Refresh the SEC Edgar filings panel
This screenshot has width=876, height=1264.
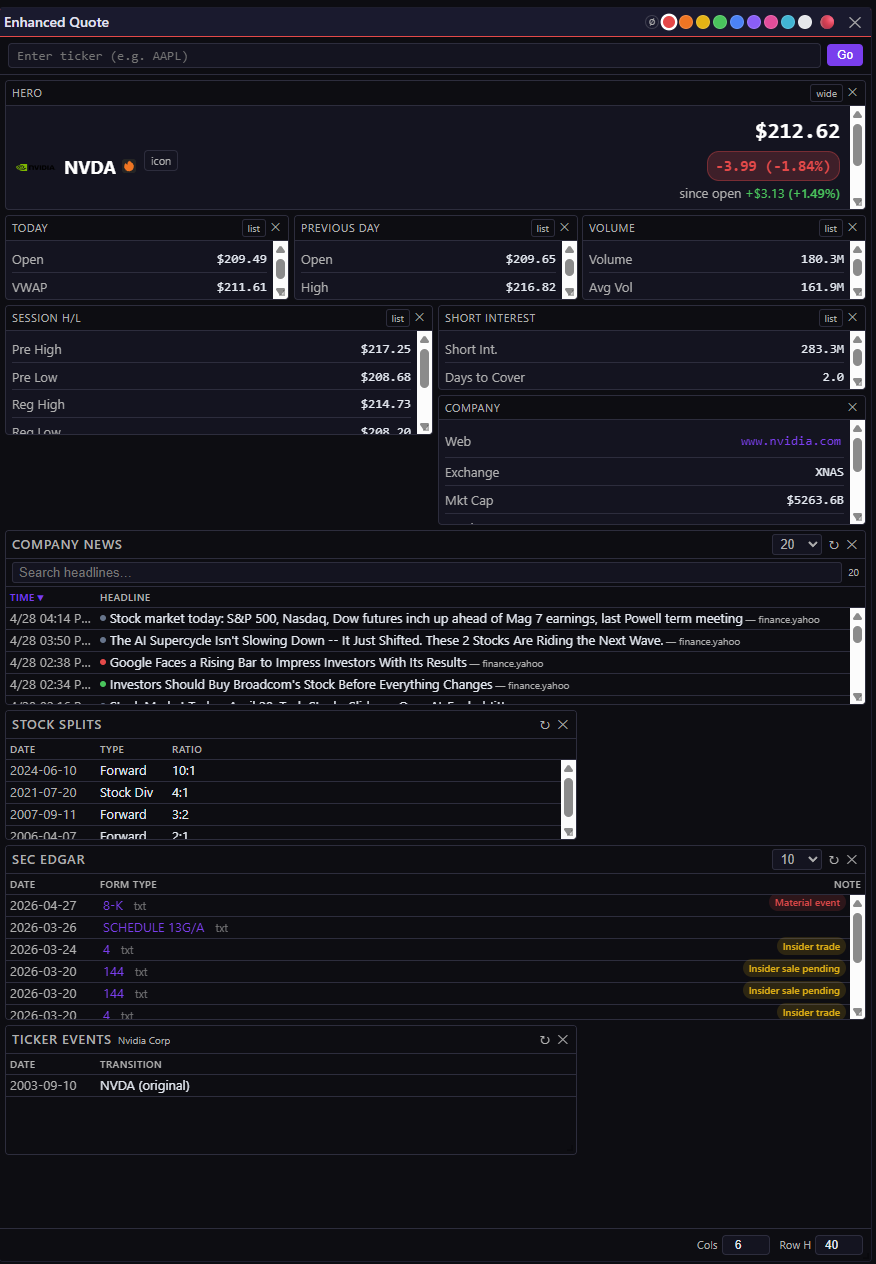pyautogui.click(x=834, y=860)
